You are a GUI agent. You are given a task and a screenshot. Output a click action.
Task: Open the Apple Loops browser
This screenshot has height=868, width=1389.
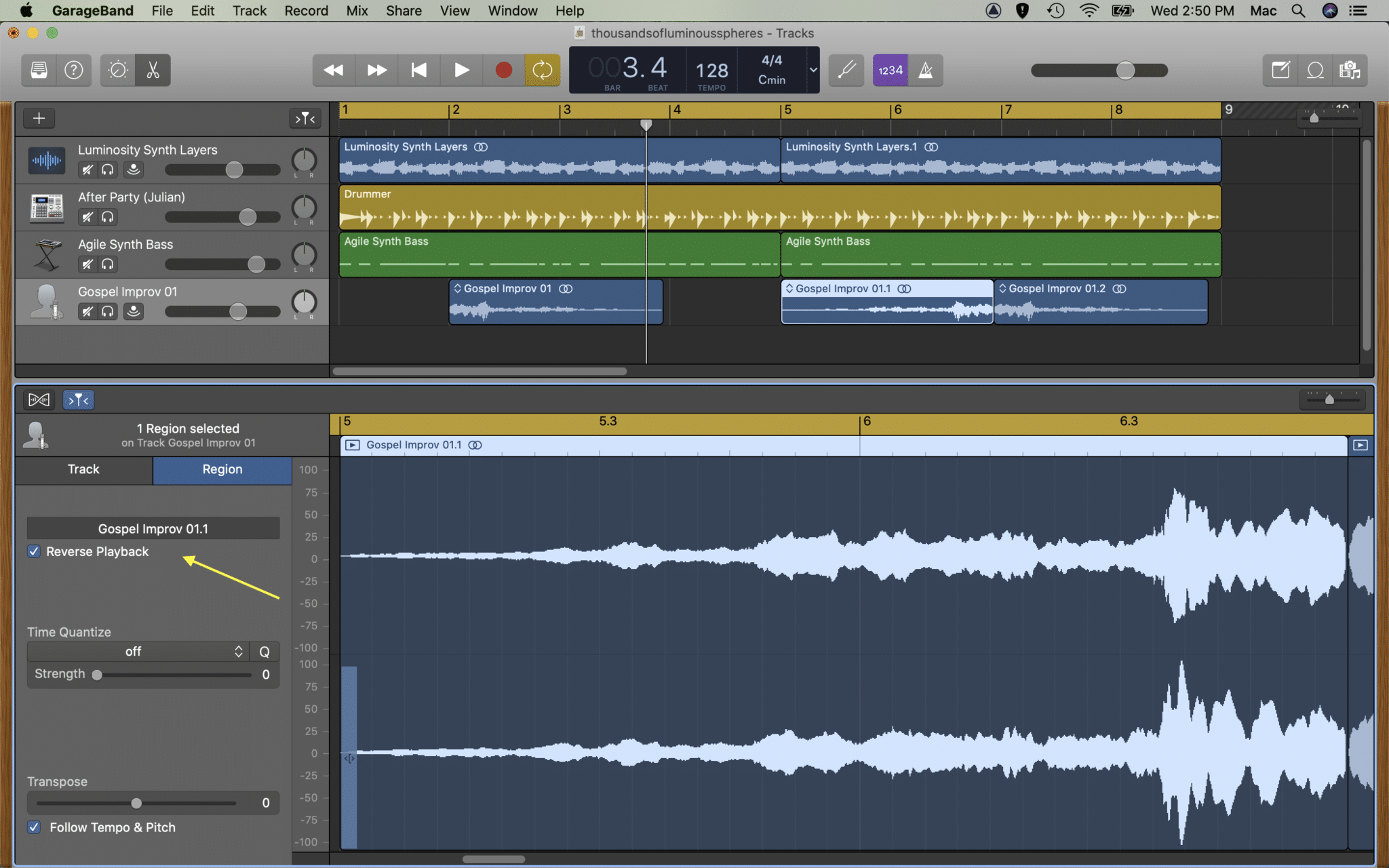(1316, 70)
